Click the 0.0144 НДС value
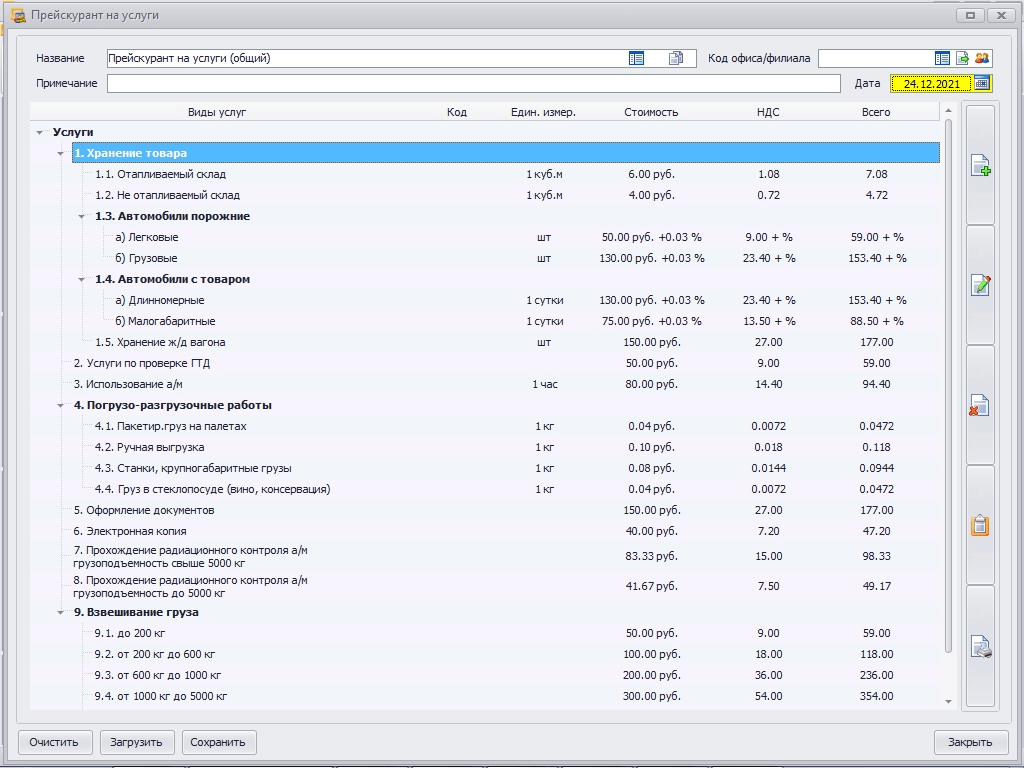Viewport: 1024px width, 768px height. 769,468
